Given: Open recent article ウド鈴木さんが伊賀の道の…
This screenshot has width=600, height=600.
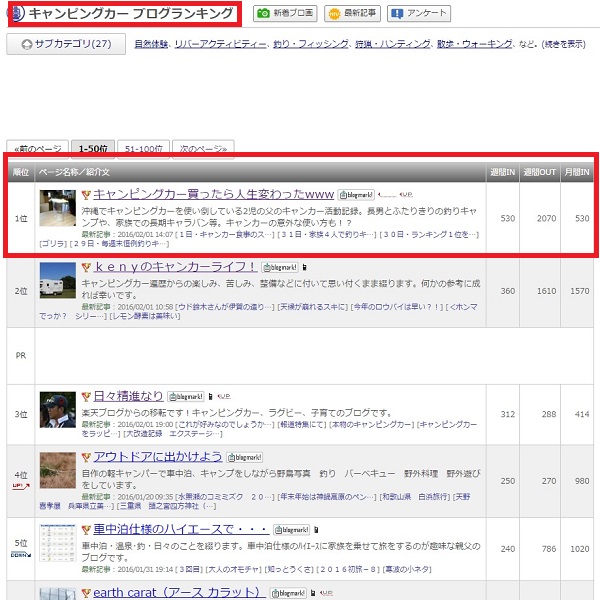Looking at the screenshot, I should tap(225, 307).
